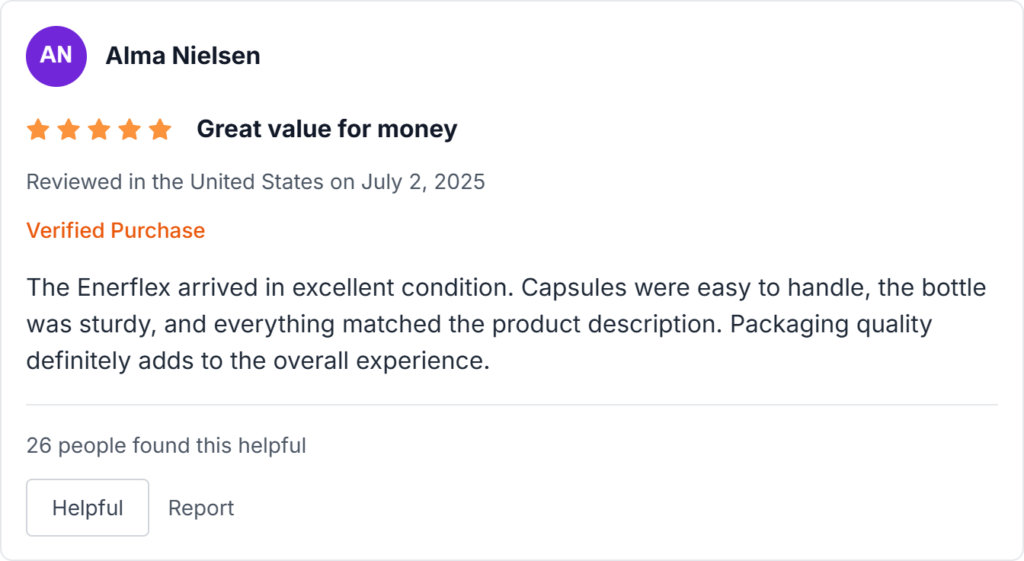This screenshot has width=1024, height=561.
Task: Click the Verified Purchase label
Action: 115,230
